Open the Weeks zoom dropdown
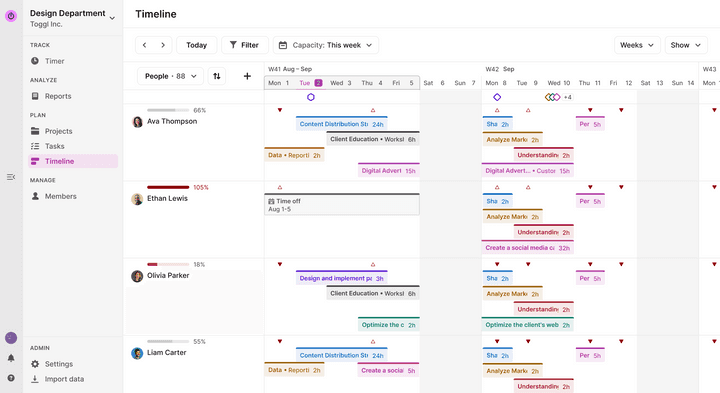720x393 pixels. pos(637,45)
